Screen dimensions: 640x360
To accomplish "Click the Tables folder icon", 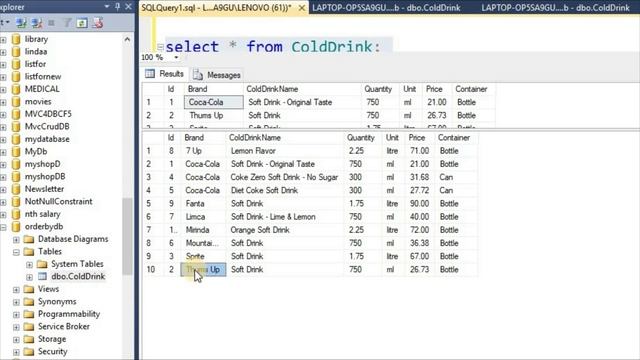I will coord(29,251).
